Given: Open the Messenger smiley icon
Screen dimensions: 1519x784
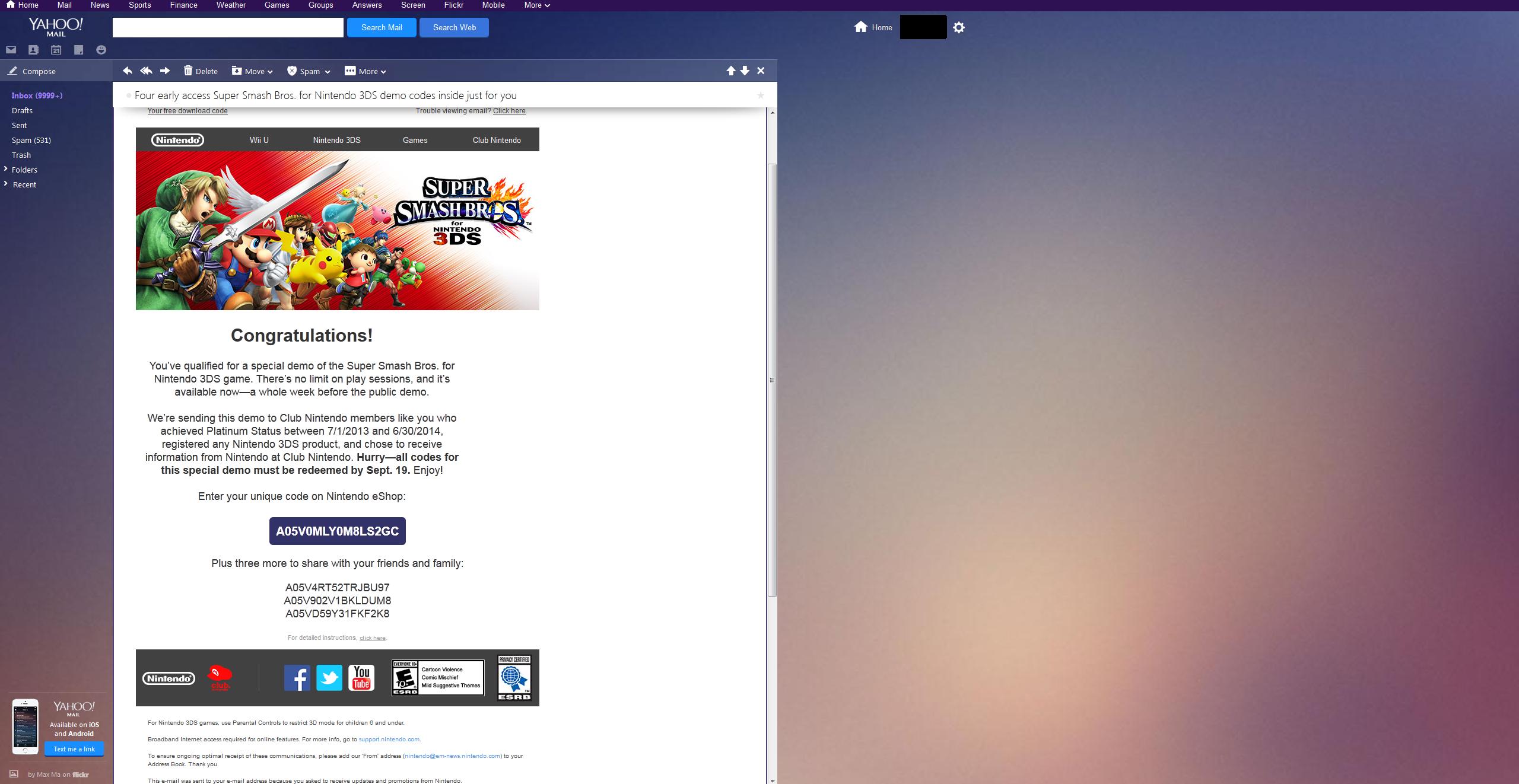Looking at the screenshot, I should pyautogui.click(x=101, y=50).
